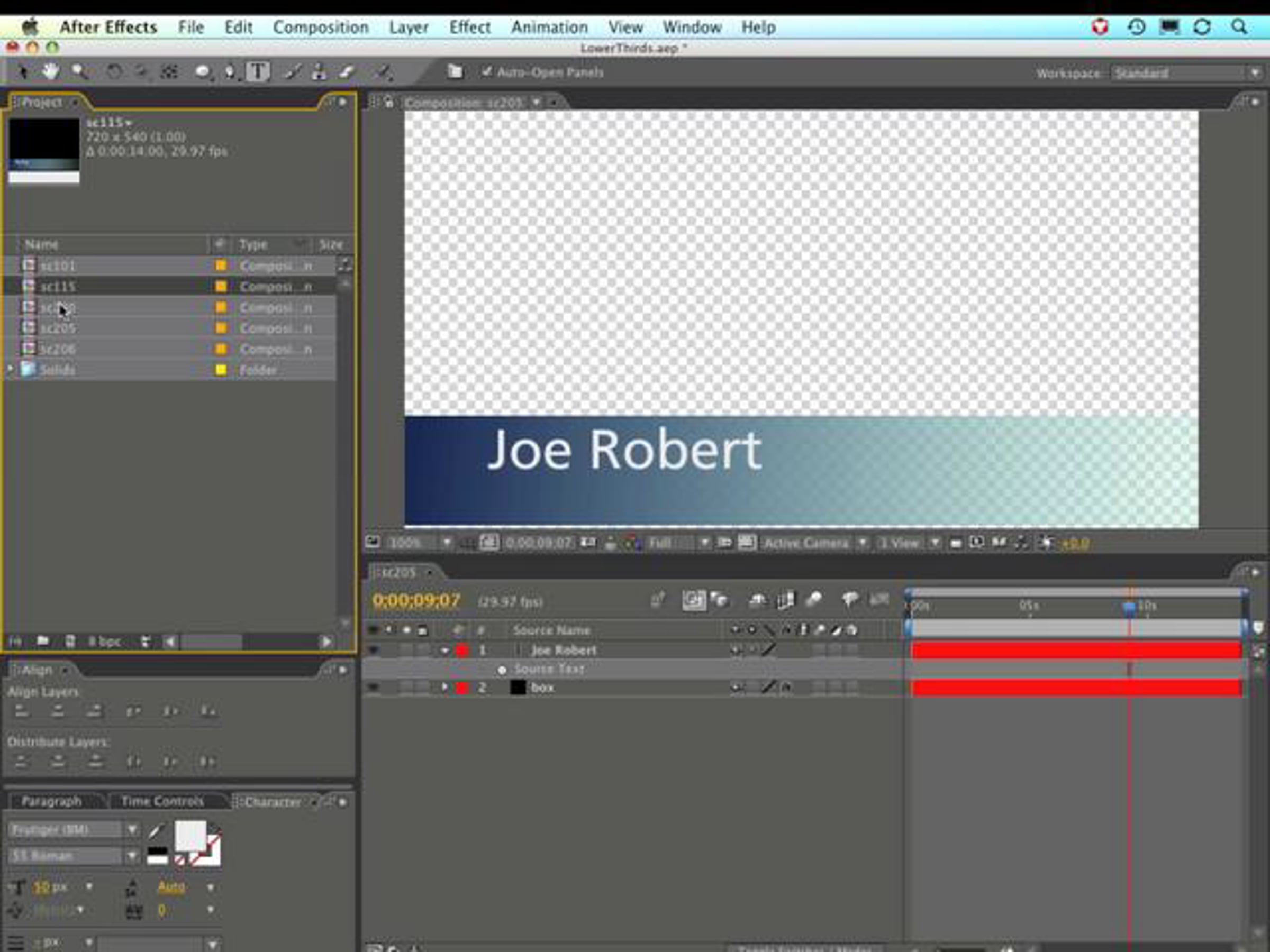Screen dimensions: 1270x952
Task: Open the Apple menu
Action: (30, 26)
